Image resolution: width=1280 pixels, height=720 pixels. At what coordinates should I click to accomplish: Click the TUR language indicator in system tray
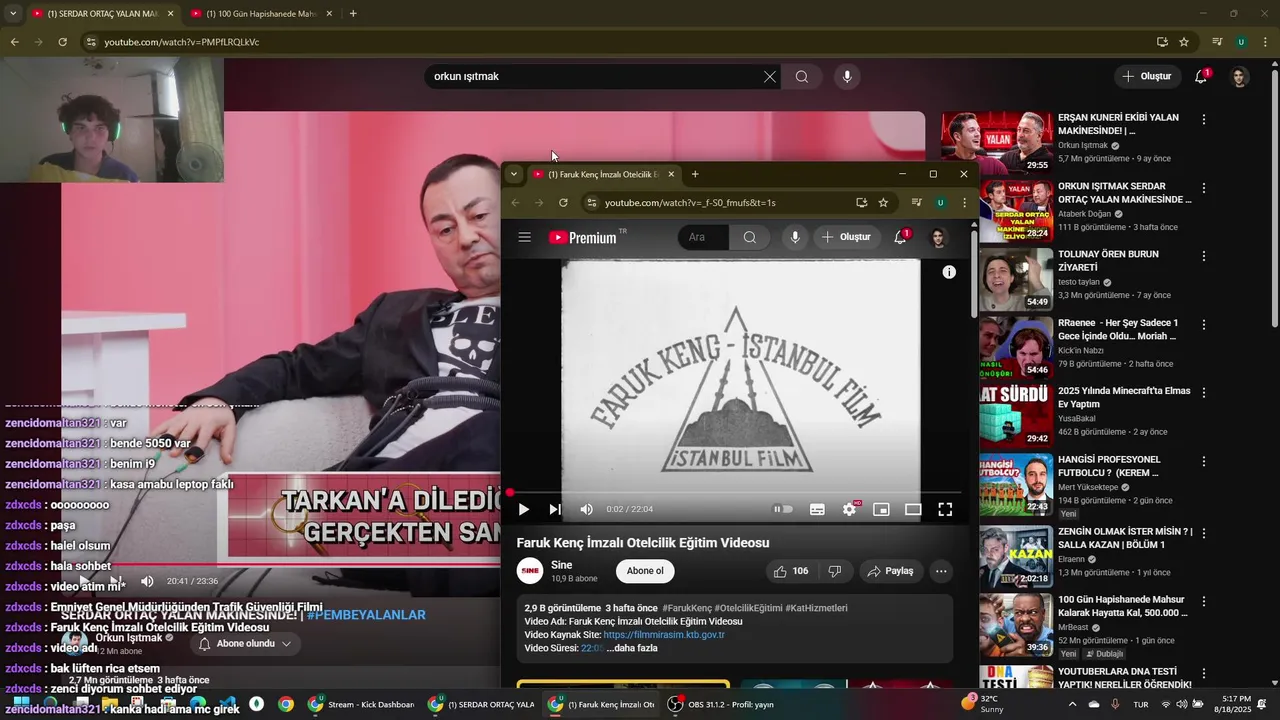coord(1140,704)
